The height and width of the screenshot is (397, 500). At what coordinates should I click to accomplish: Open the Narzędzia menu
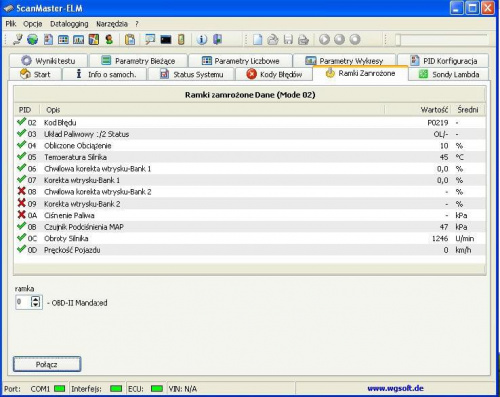click(112, 24)
